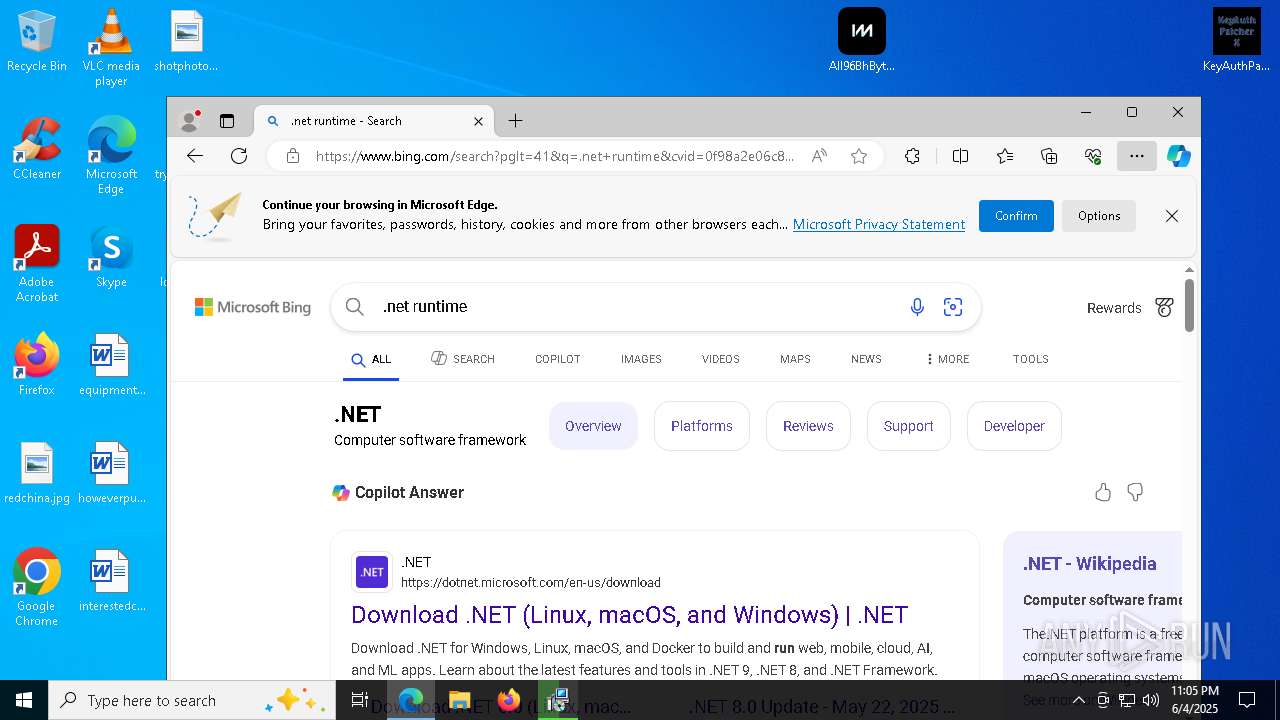Select the Support pill button
1280x720 pixels.
click(908, 426)
